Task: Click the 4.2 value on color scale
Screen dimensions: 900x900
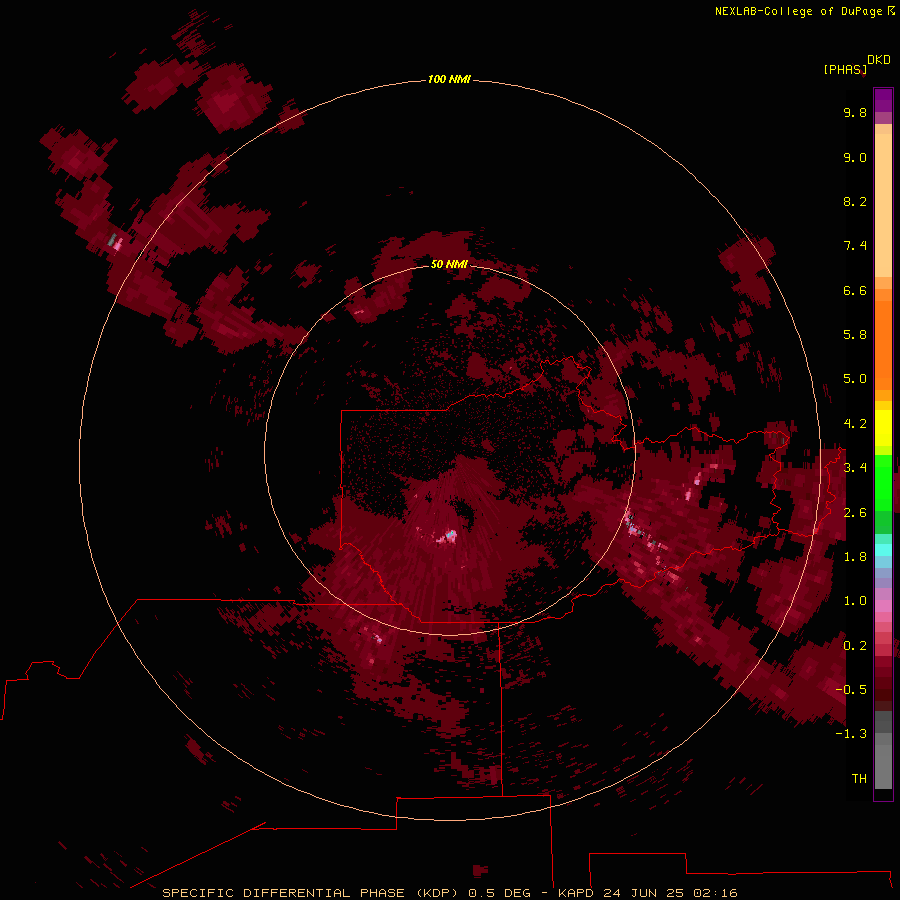Action: pos(855,424)
